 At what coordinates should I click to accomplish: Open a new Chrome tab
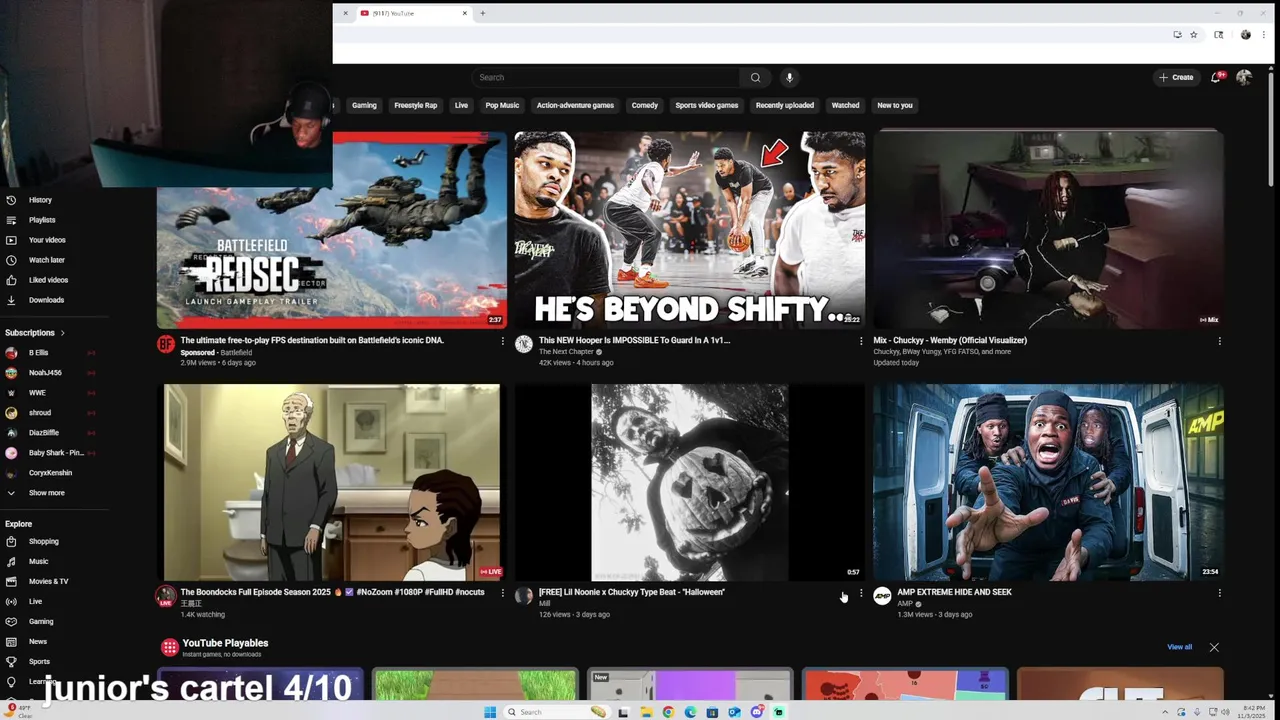(x=482, y=13)
